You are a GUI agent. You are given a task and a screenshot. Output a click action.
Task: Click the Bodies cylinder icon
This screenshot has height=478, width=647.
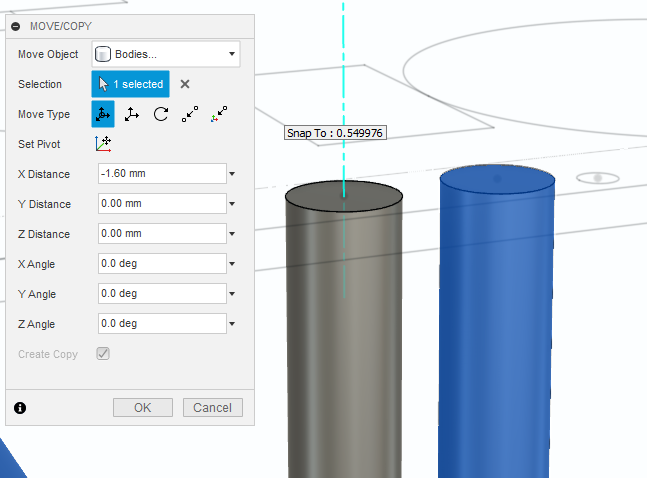[x=103, y=54]
